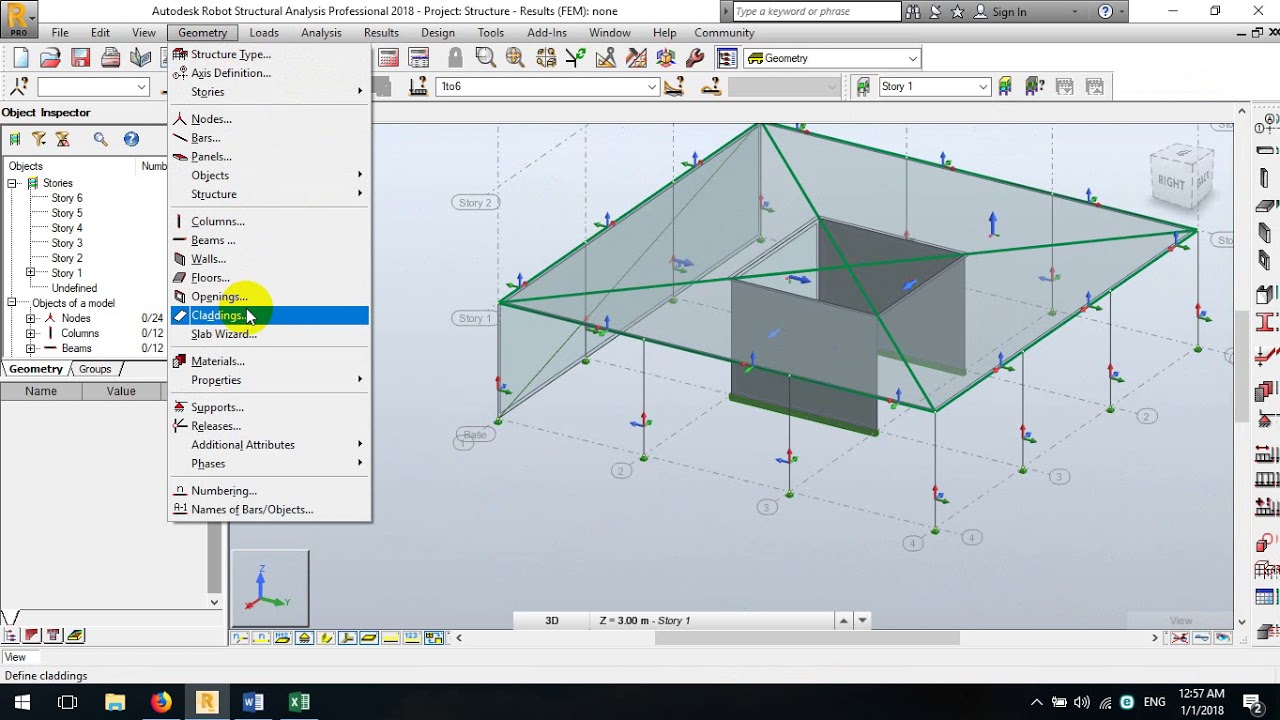Click the Firefox icon on taskbar
Image resolution: width=1280 pixels, height=720 pixels.
click(x=161, y=702)
